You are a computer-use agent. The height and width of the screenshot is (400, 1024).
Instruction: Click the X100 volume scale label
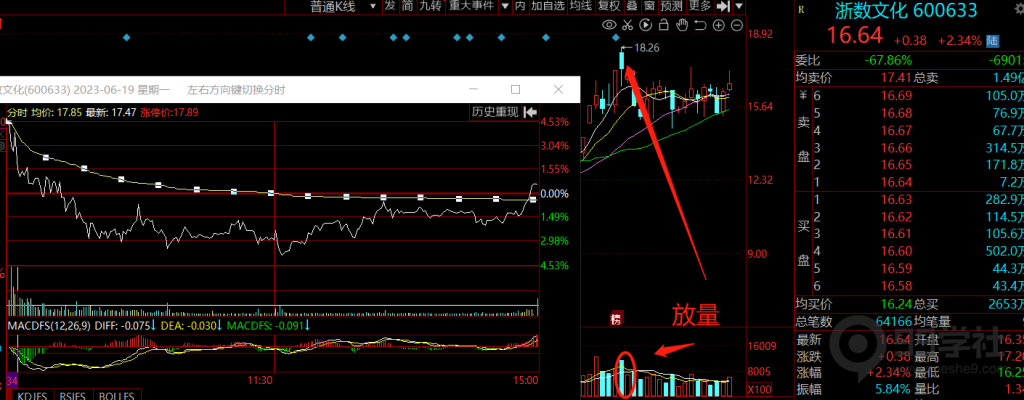tap(760, 390)
